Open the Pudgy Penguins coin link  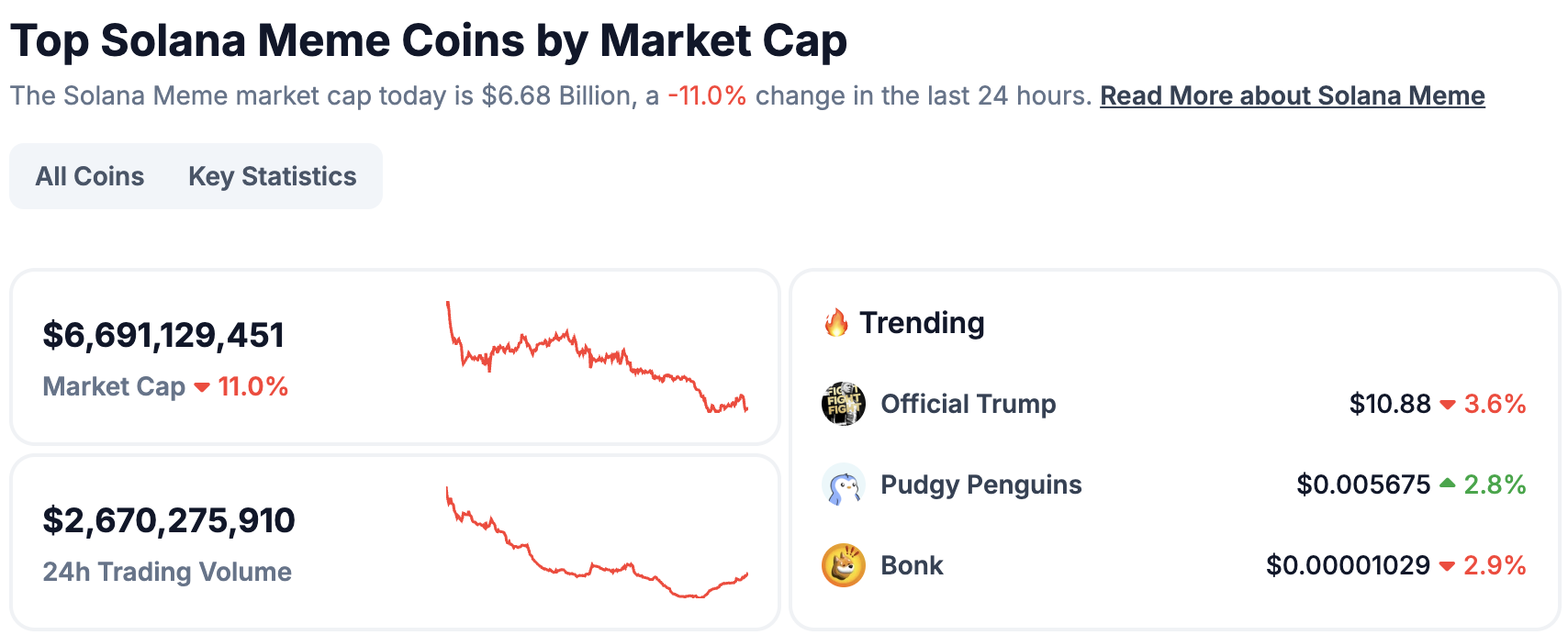click(980, 485)
